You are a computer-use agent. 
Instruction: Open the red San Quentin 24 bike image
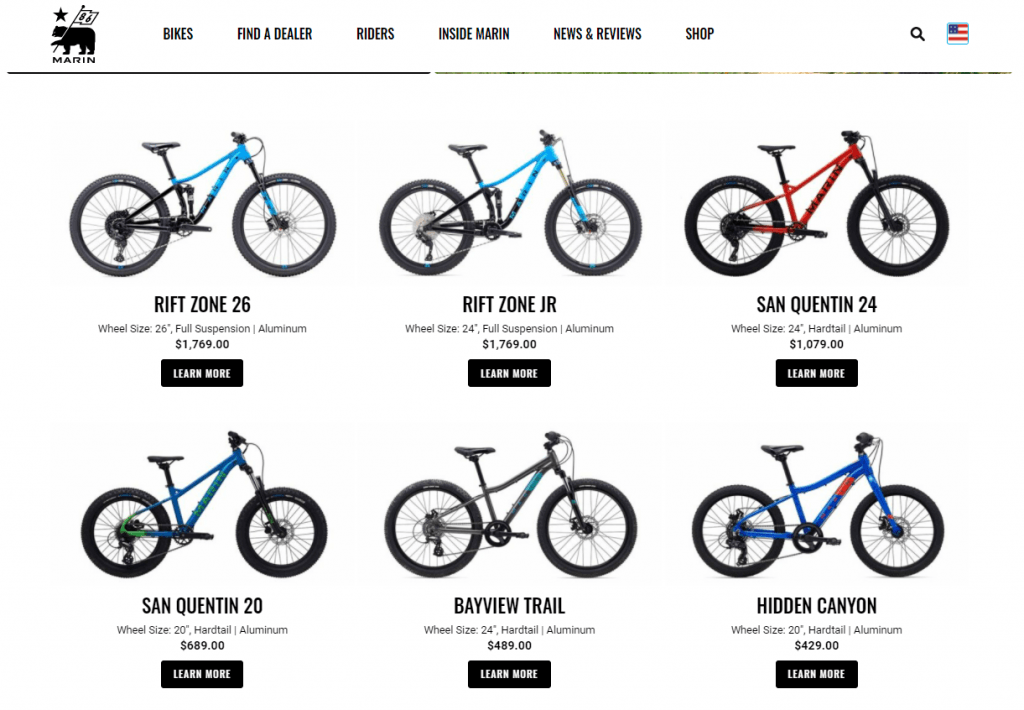[x=816, y=203]
